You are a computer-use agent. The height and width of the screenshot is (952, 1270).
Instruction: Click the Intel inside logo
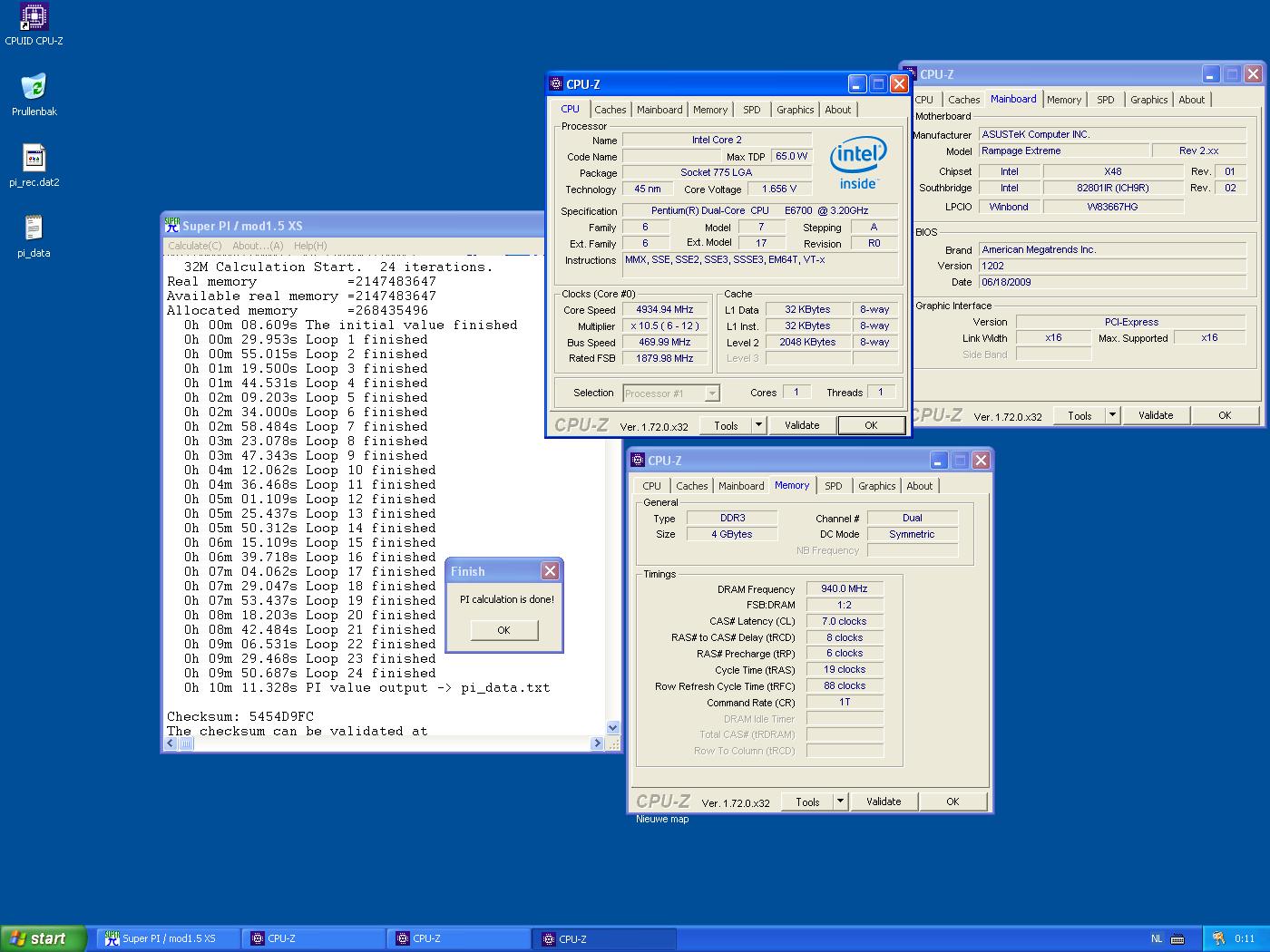coord(858,163)
